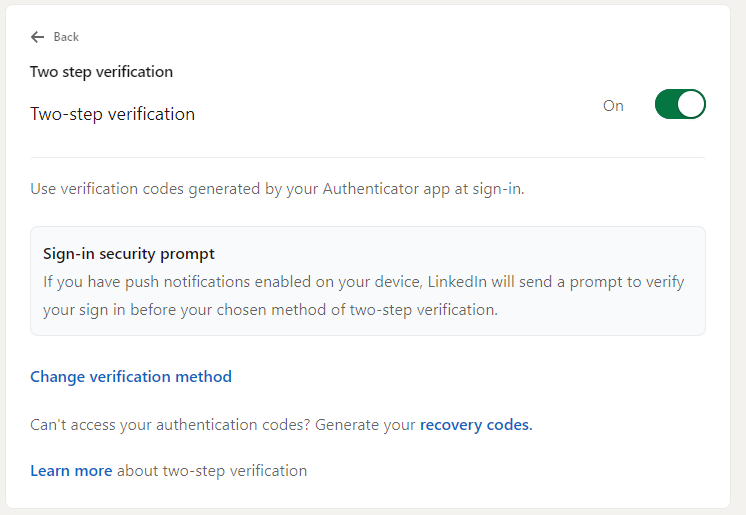Open the recovery codes link
Viewport: 746px width, 515px height.
(x=476, y=425)
